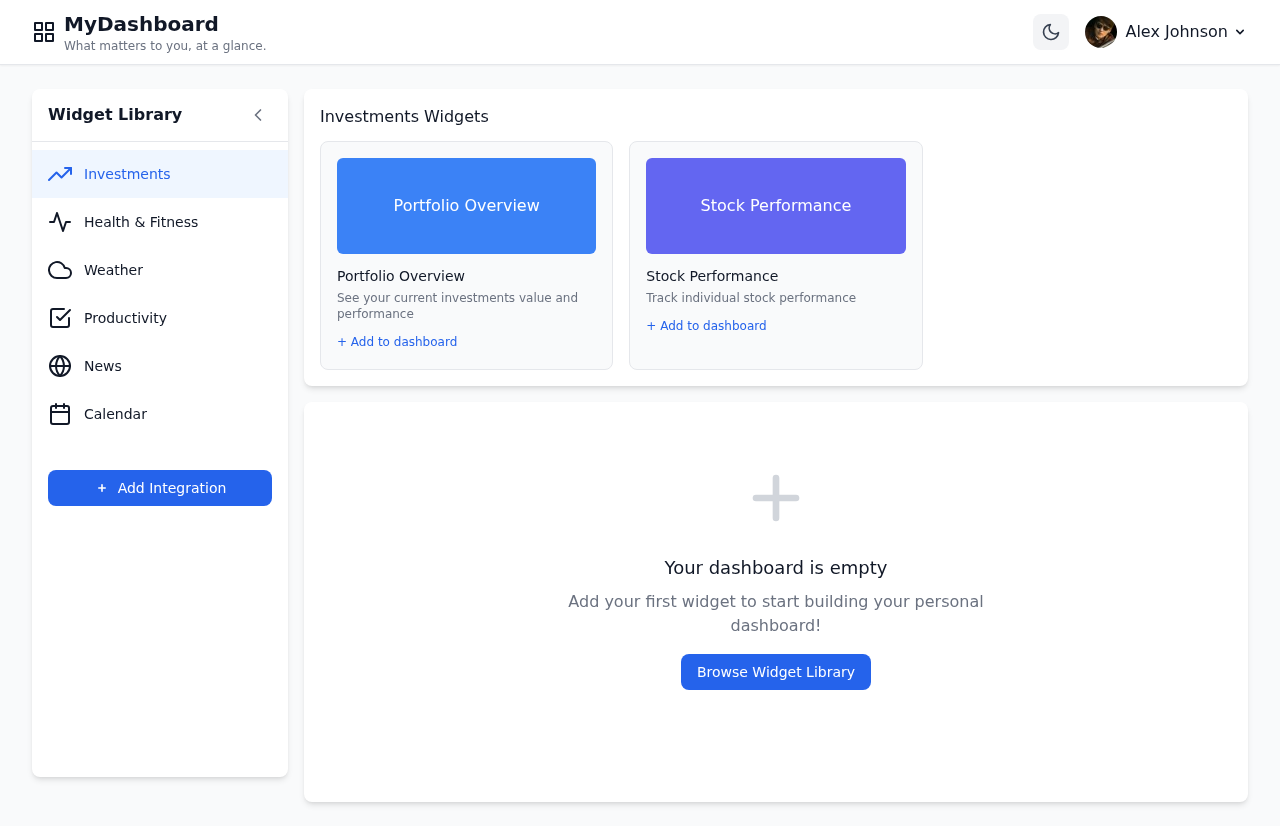Screen dimensions: 1280x826
Task: Click the Browse Widget Library button
Action: pyautogui.click(x=775, y=671)
